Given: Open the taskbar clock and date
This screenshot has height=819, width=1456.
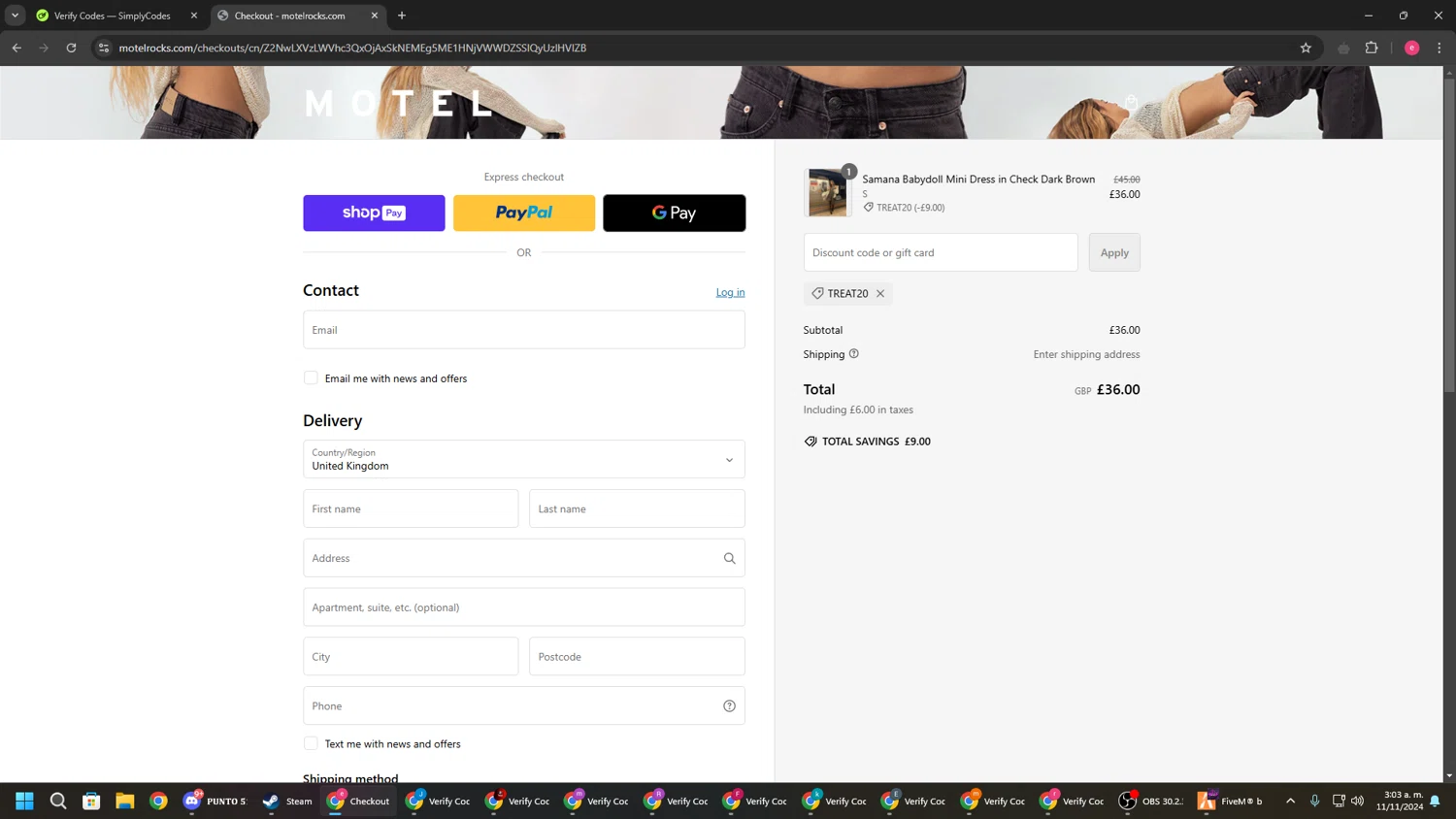Looking at the screenshot, I should (x=1400, y=801).
